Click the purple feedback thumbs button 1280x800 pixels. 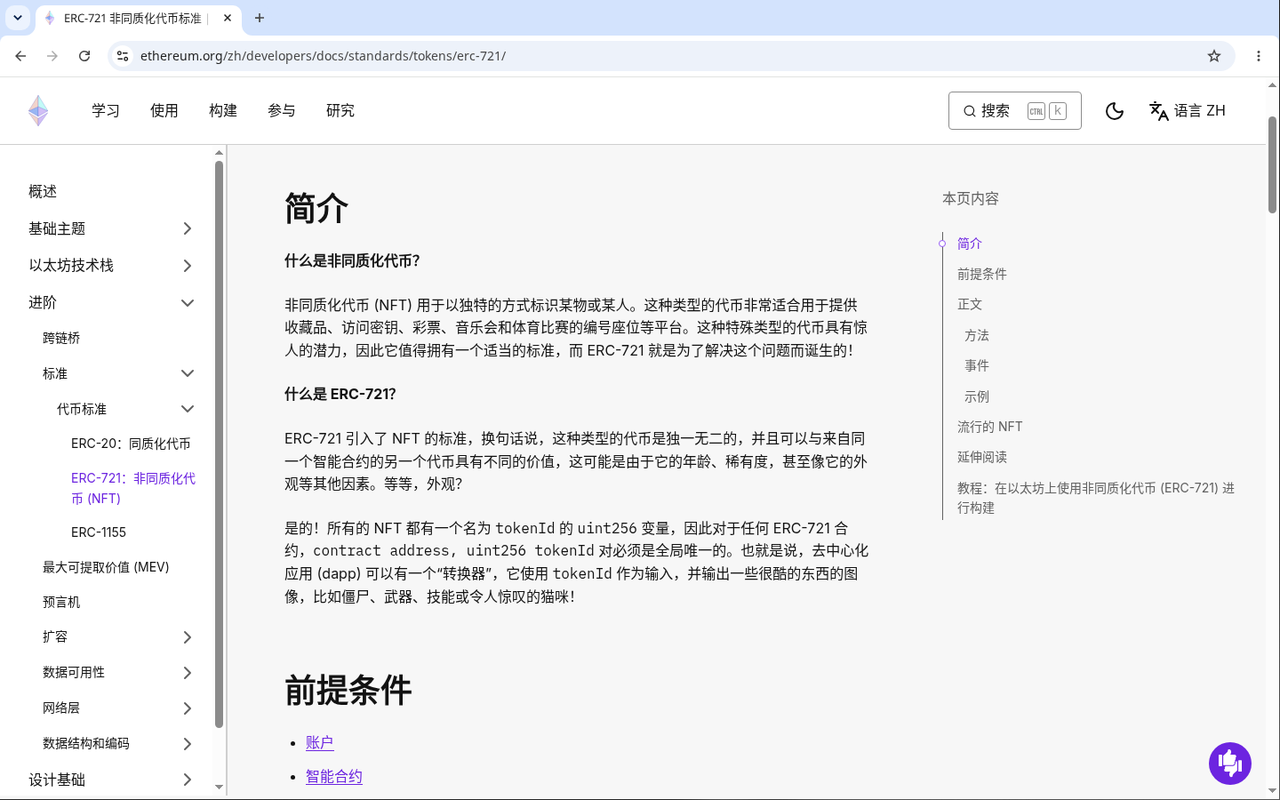1230,764
